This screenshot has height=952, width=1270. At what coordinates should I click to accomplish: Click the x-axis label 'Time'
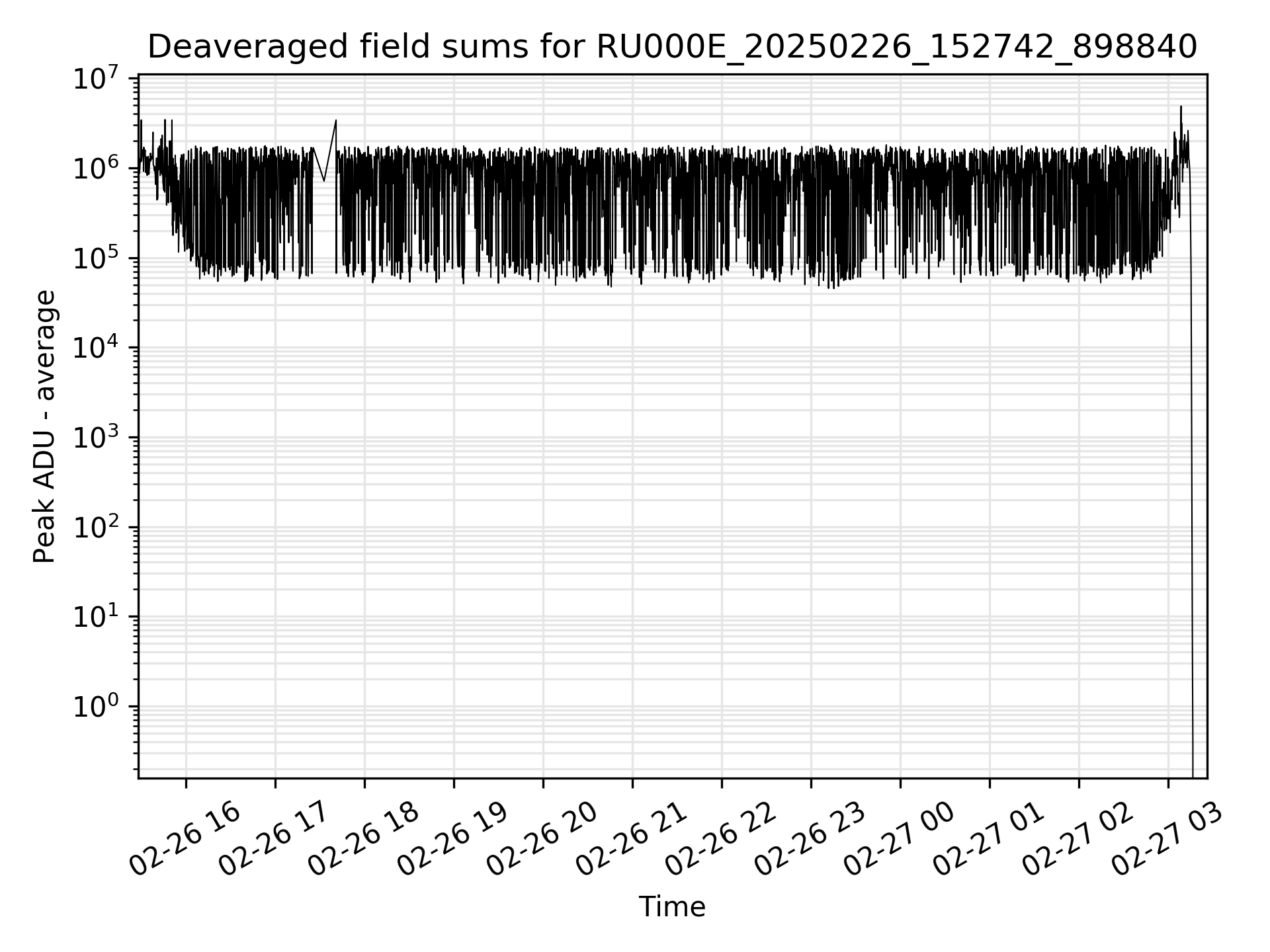[x=672, y=907]
